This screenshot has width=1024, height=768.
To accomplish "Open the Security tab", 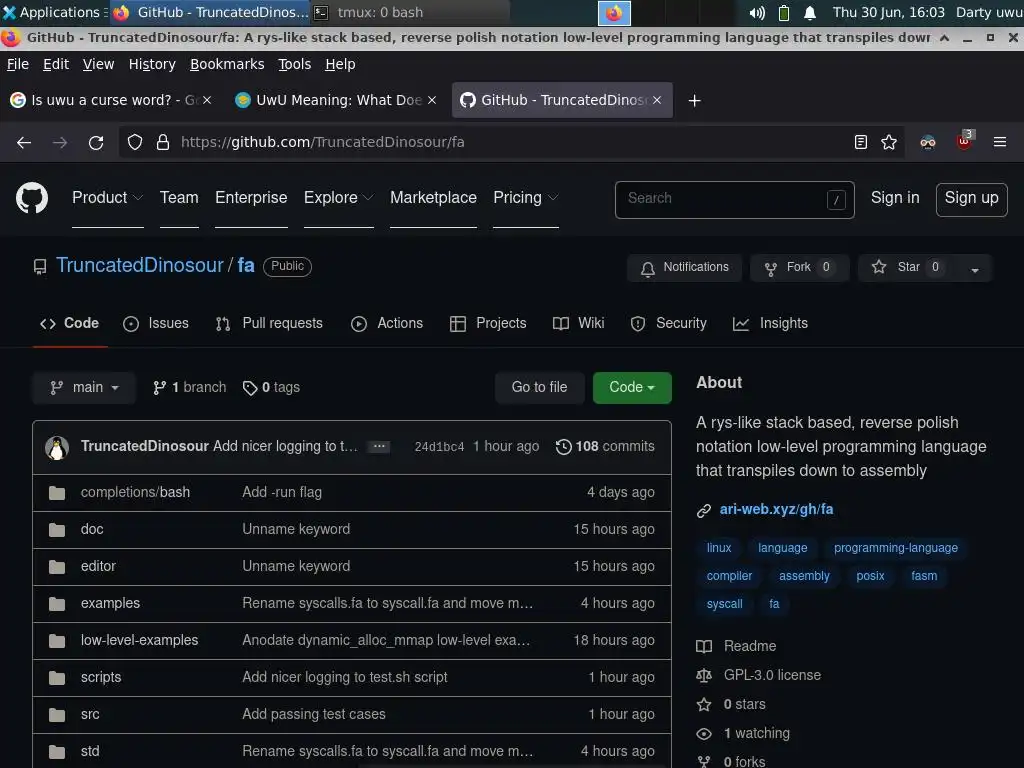I will pos(669,323).
